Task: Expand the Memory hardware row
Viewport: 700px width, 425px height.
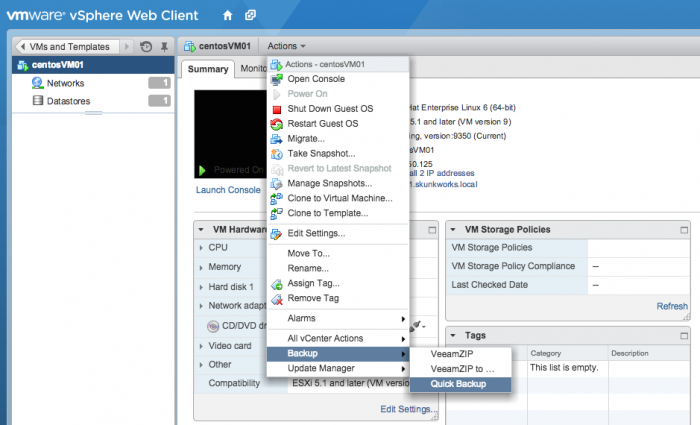Action: tap(201, 268)
